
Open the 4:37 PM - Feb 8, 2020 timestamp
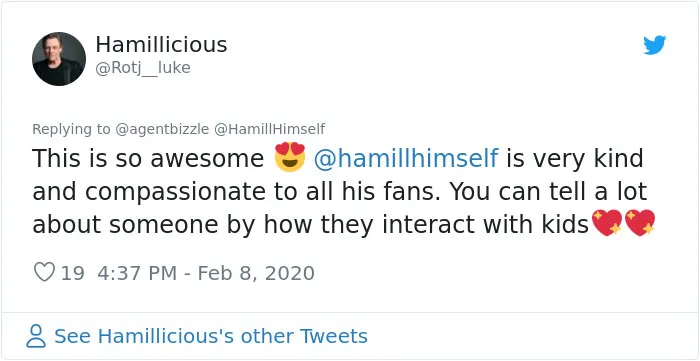pos(206,273)
